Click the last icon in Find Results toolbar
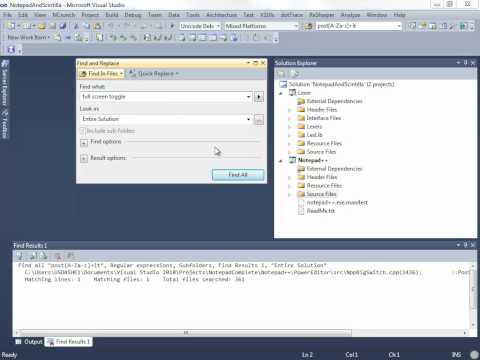Screen dimensions: 480x360 (x=71, y=256)
